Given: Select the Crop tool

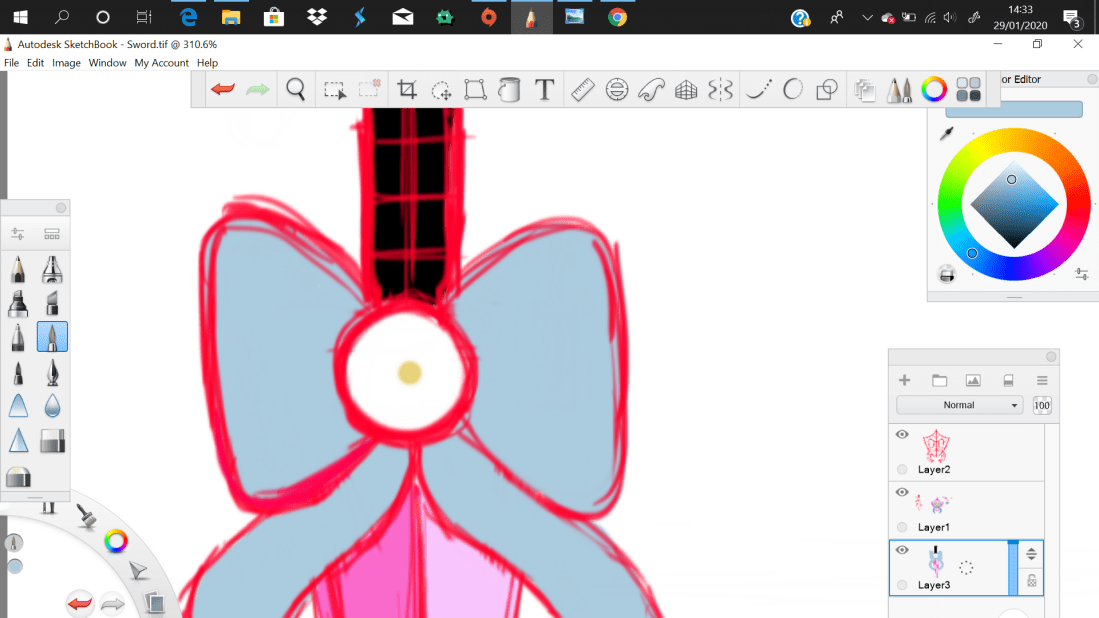Looking at the screenshot, I should [x=406, y=89].
